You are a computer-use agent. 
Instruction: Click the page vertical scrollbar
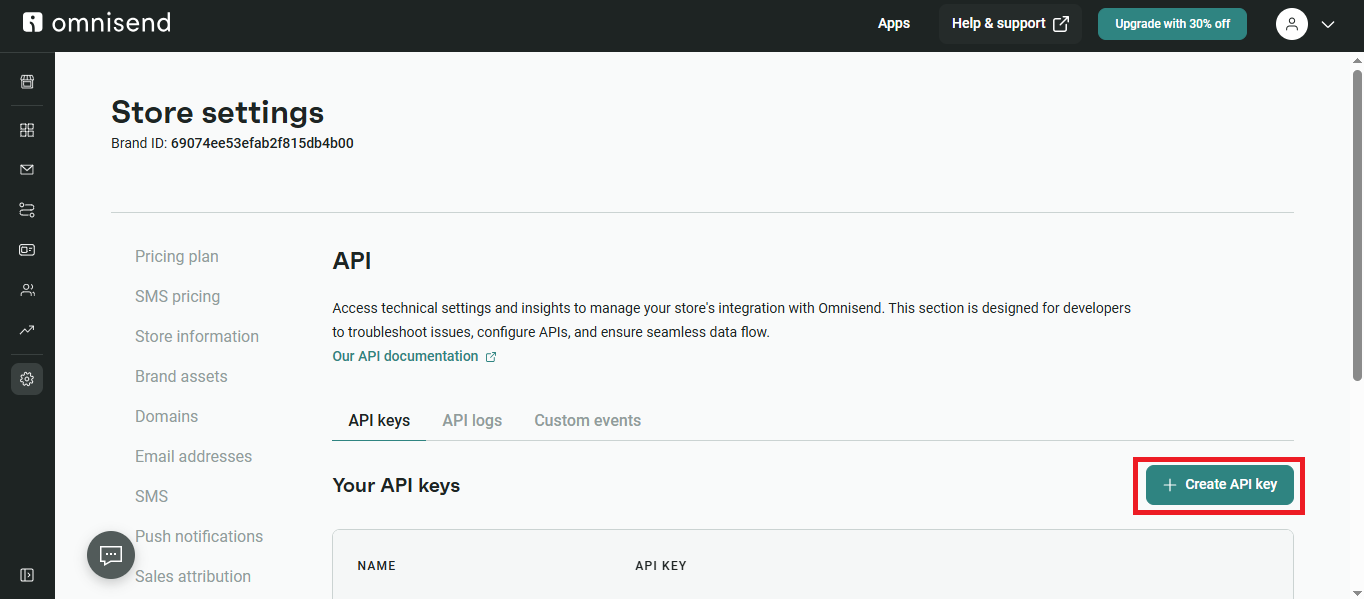[1357, 225]
